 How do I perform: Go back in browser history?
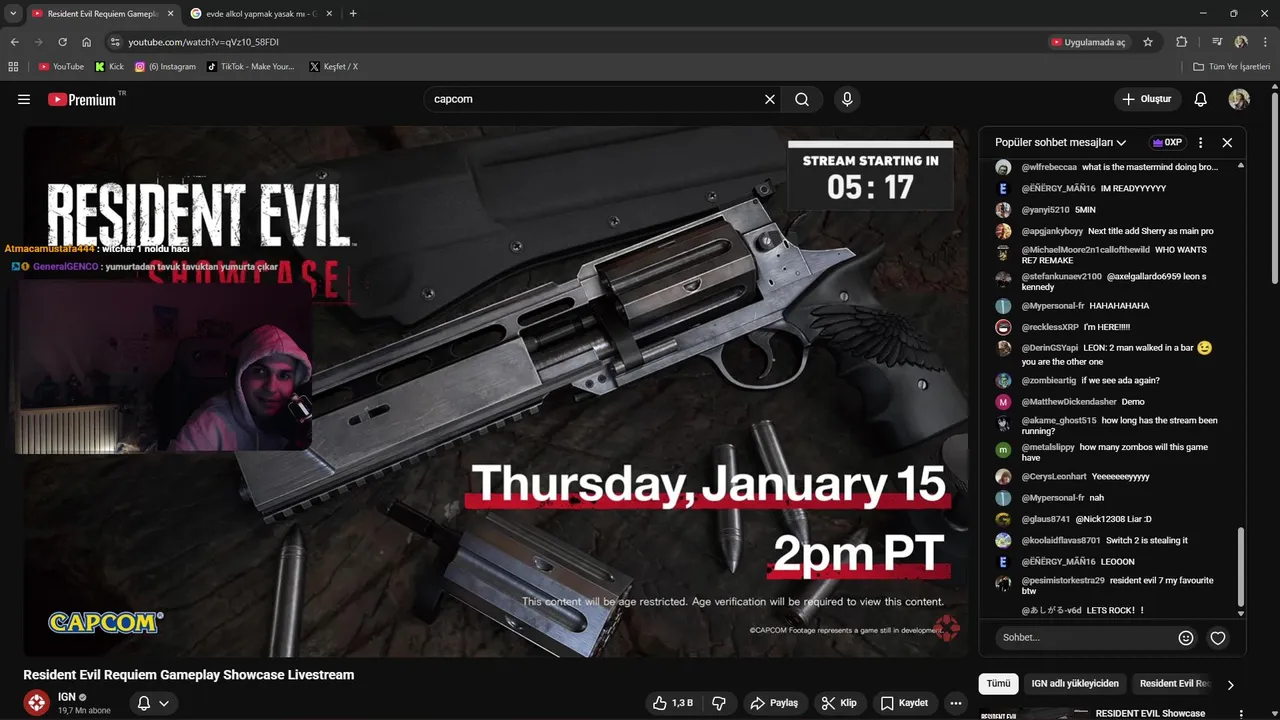click(14, 42)
